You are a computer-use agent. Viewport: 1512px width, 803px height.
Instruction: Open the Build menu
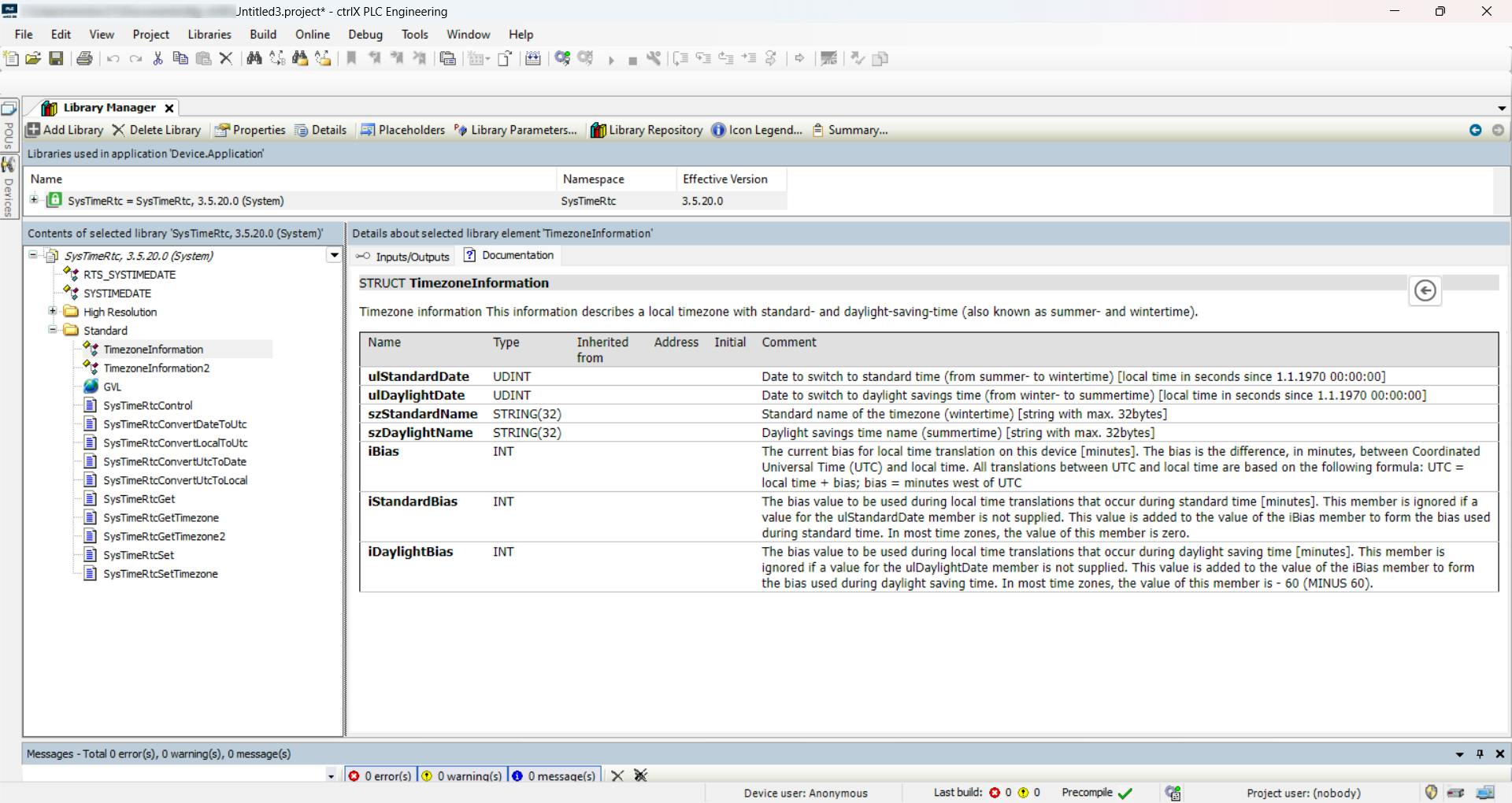click(x=263, y=35)
